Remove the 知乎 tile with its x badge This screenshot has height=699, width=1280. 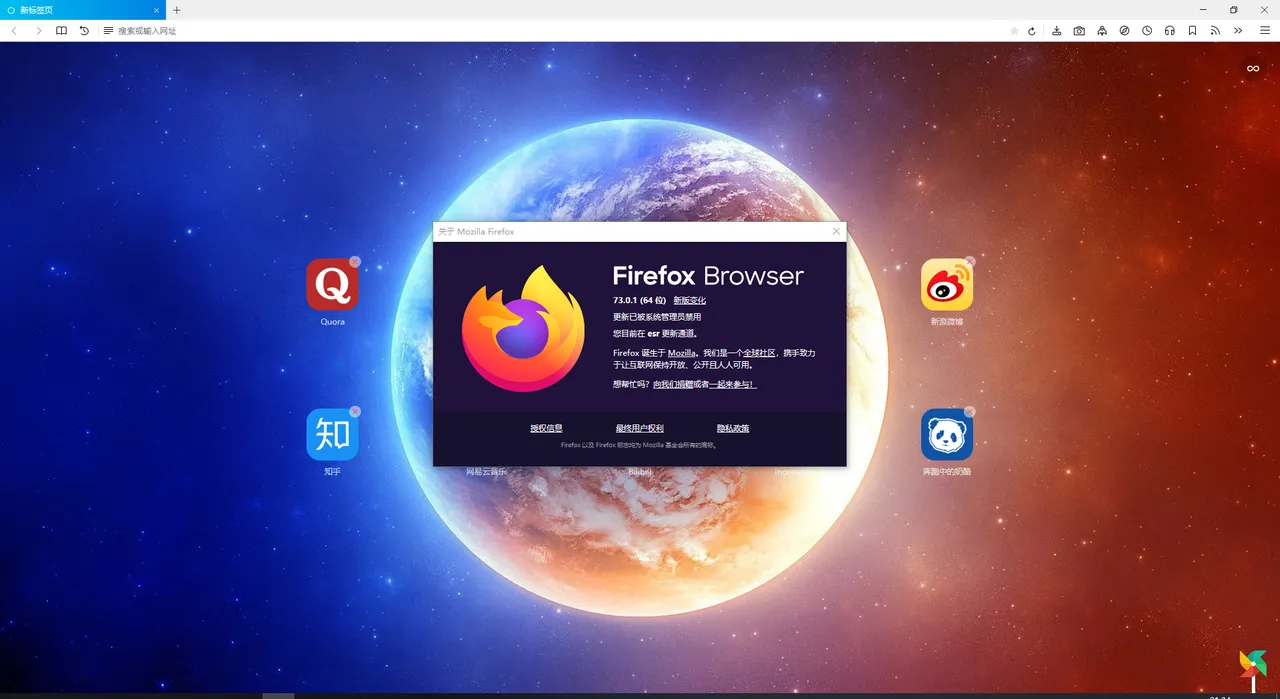coord(355,411)
